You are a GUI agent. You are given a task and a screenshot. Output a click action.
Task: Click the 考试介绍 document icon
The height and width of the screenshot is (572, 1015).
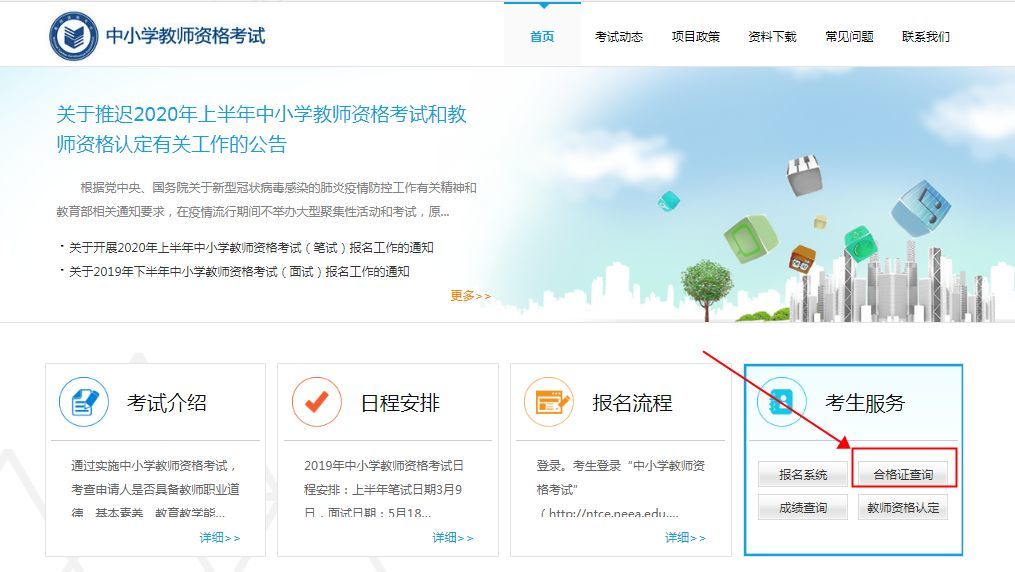coord(84,402)
